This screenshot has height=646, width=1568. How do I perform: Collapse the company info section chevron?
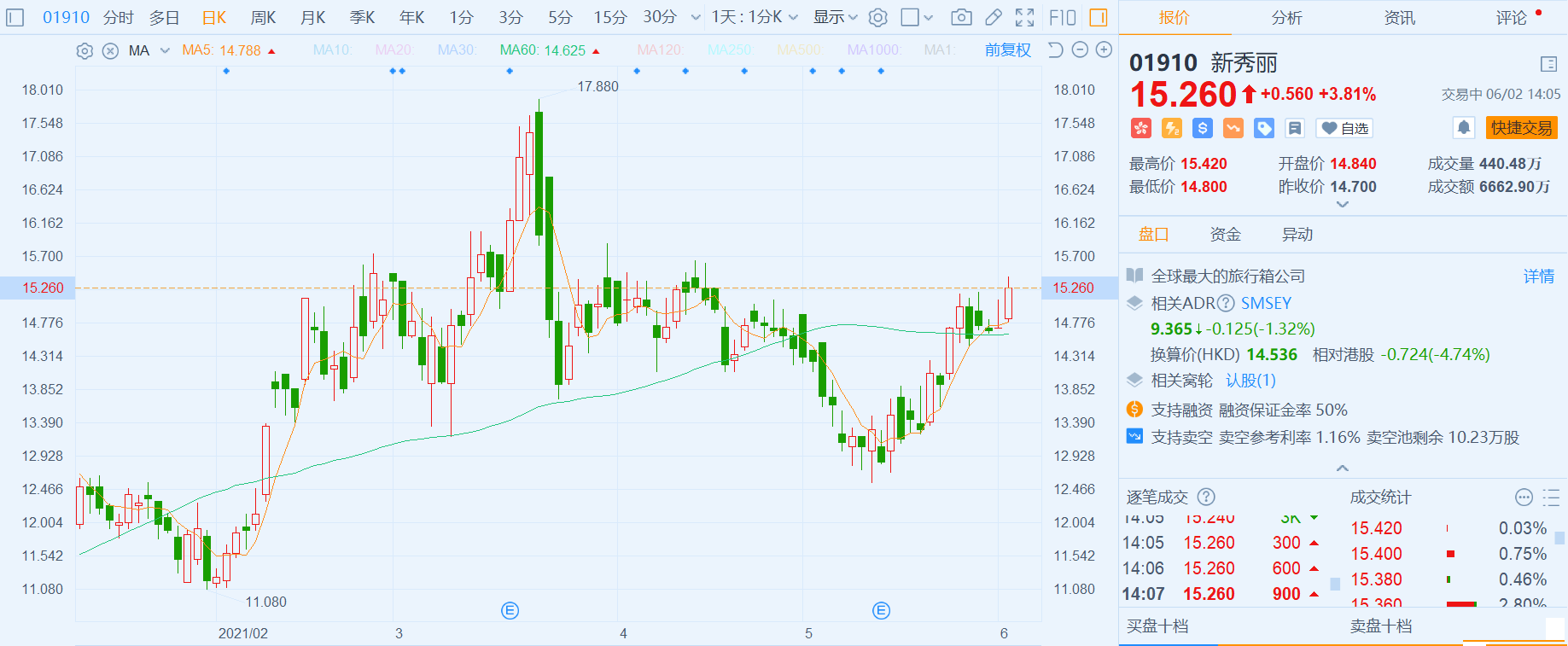coord(1343,468)
